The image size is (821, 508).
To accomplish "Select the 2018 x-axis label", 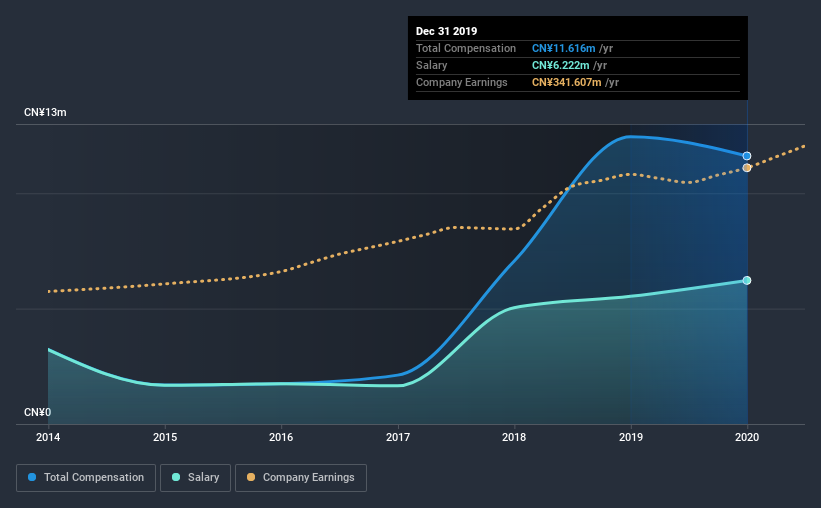I will [514, 437].
